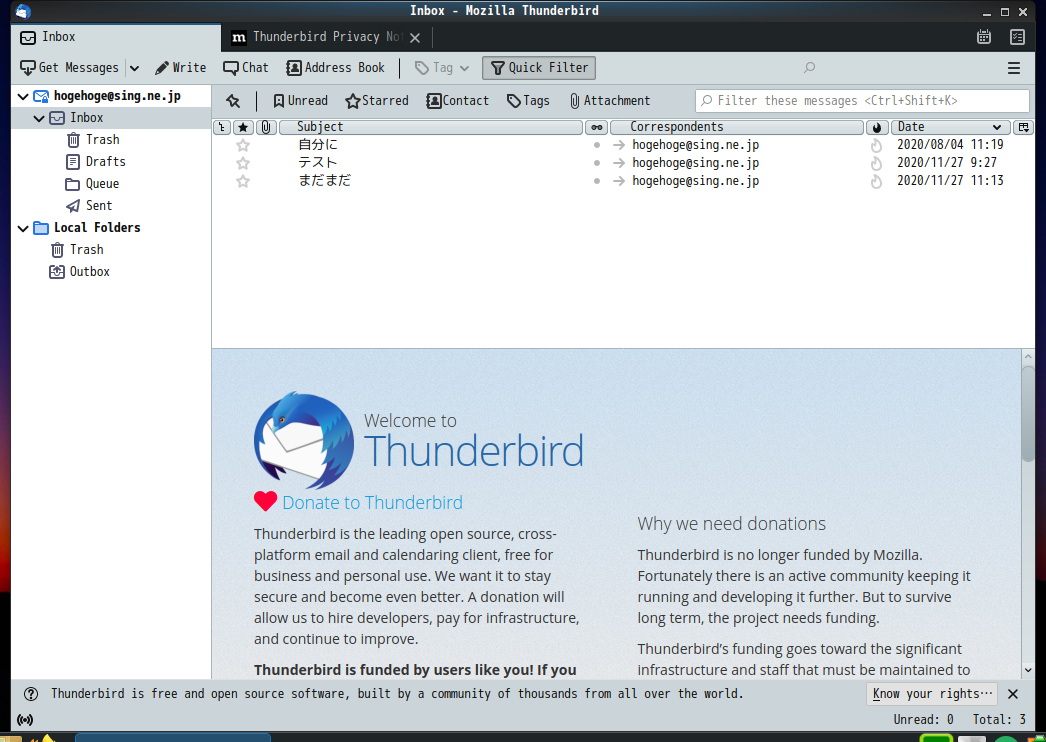This screenshot has width=1046, height=742.
Task: Sort by the starred column header
Action: pos(243,127)
